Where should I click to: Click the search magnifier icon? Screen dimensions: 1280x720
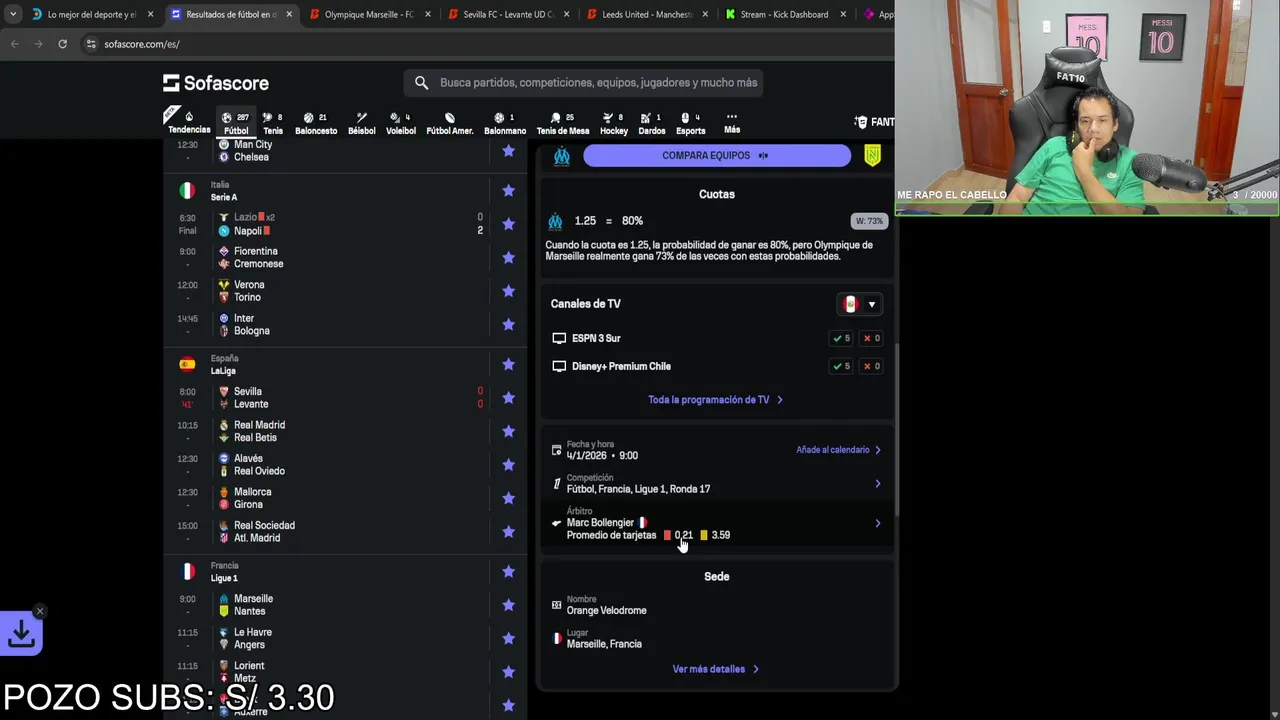(x=421, y=83)
